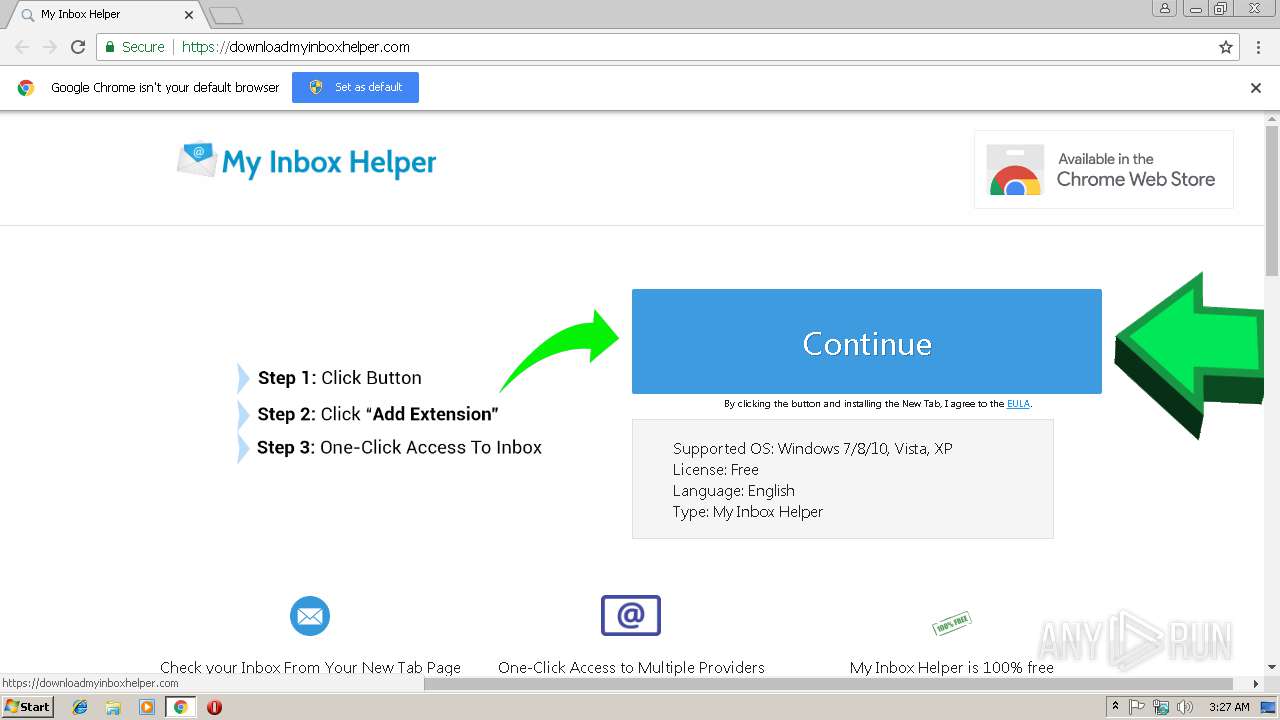Bookmark this page with the star icon
This screenshot has width=1280, height=720.
click(1226, 47)
